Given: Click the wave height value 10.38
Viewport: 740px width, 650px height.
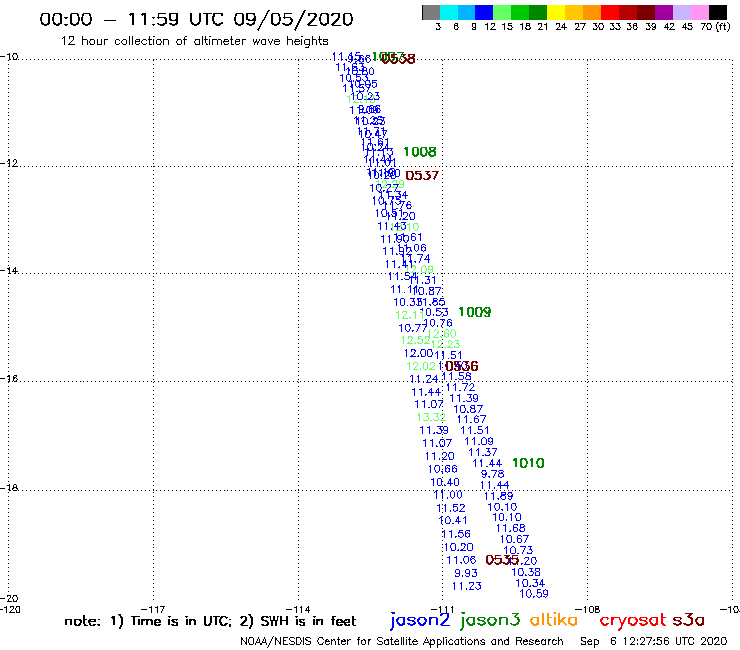Looking at the screenshot, I should [526, 572].
